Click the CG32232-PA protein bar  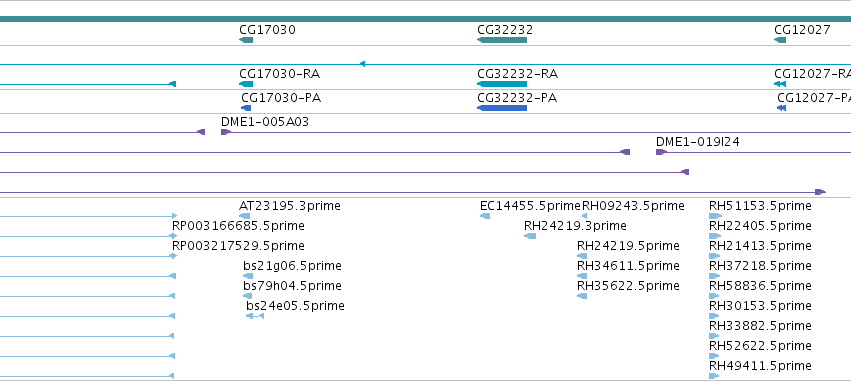pos(502,107)
